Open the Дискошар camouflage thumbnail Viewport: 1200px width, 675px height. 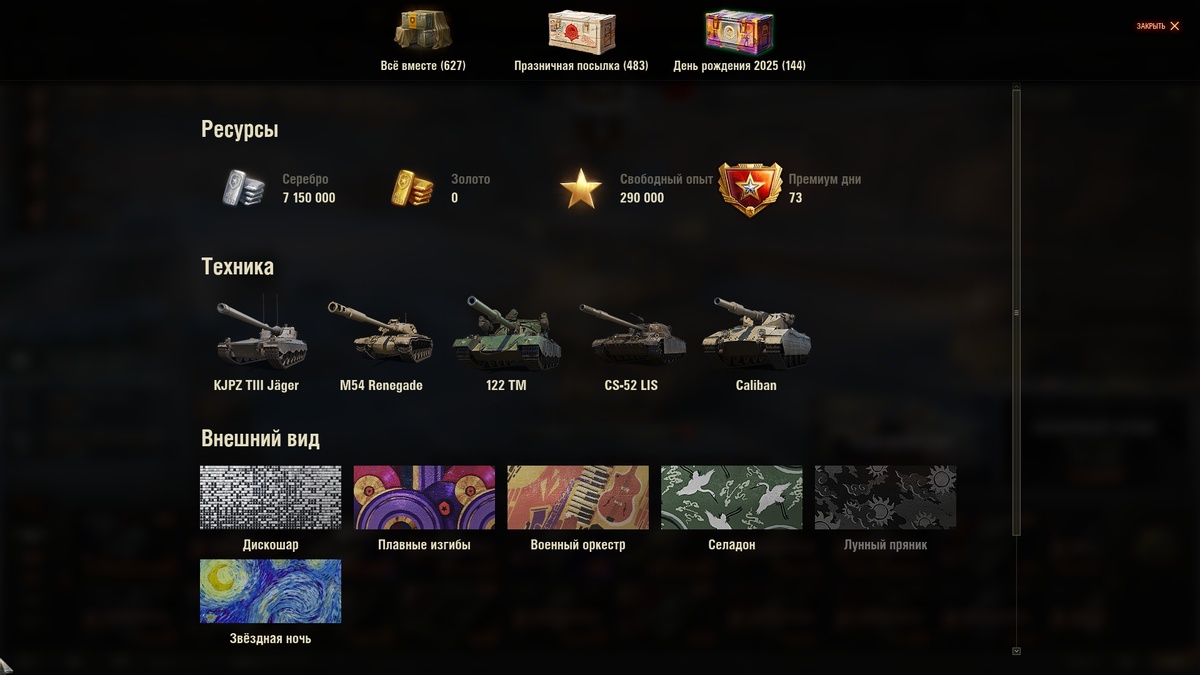point(270,497)
